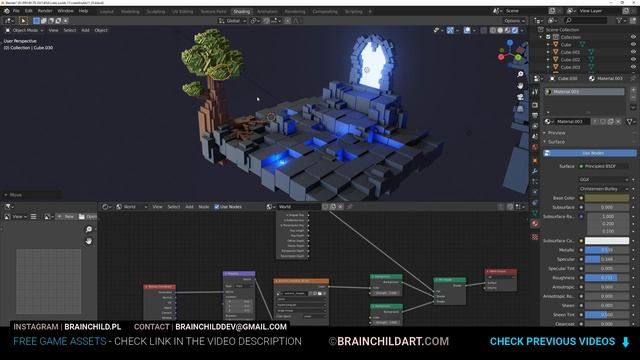Image resolution: width=640 pixels, height=360 pixels.
Task: Click the blue Use Nodes button
Action: point(589,153)
